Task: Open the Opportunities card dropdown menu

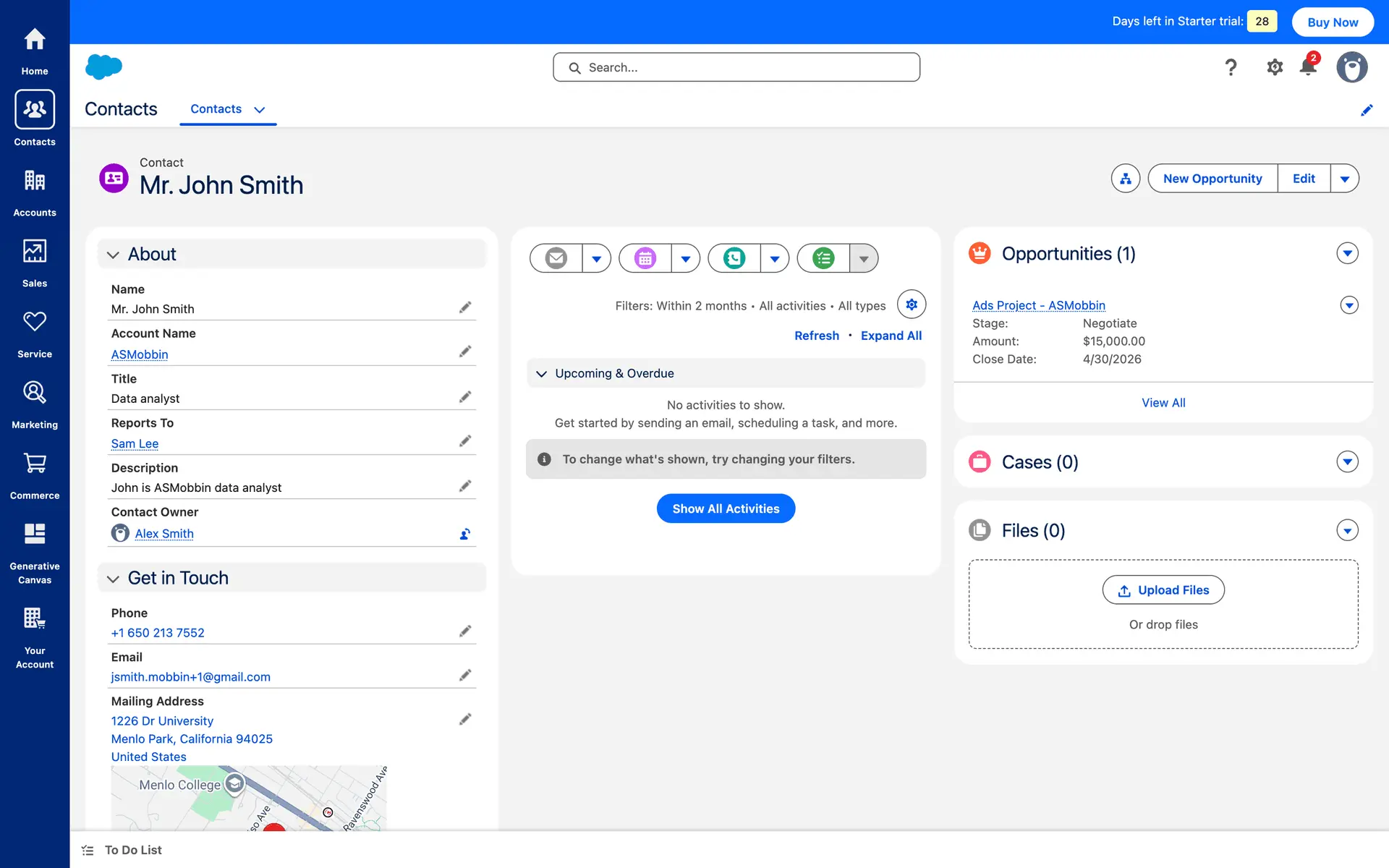Action: [1347, 254]
